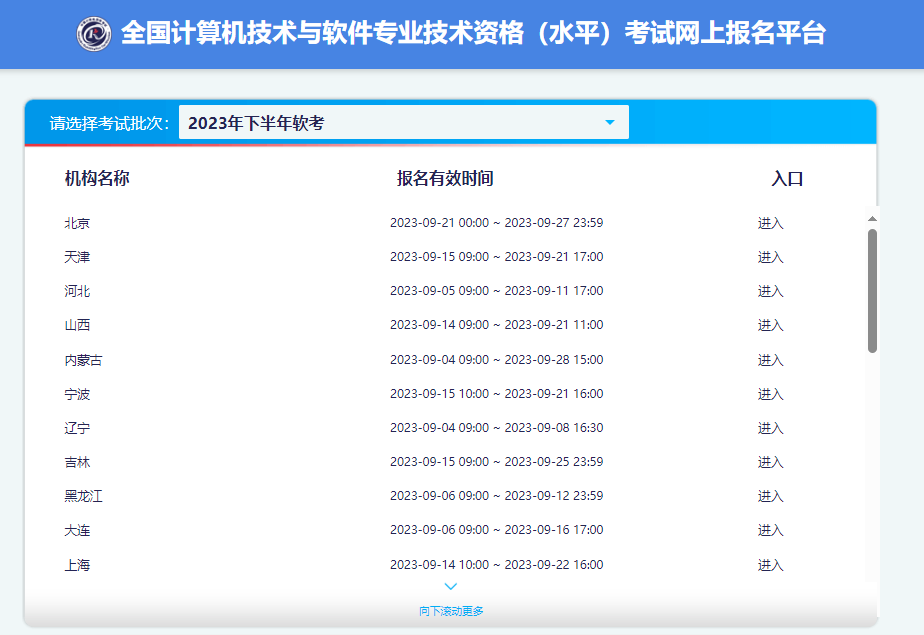Click the blue down chevron above 向下滚动更多

(x=450, y=586)
